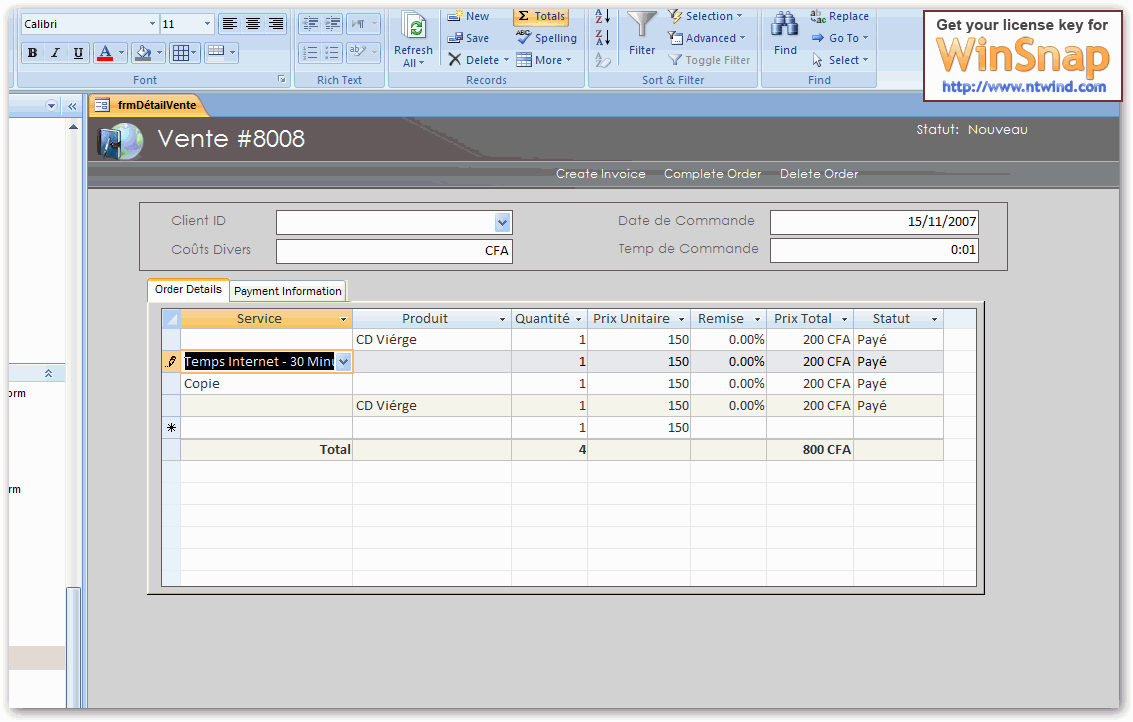Open the Select menu in Find group
1133x722 pixels.
pos(840,60)
